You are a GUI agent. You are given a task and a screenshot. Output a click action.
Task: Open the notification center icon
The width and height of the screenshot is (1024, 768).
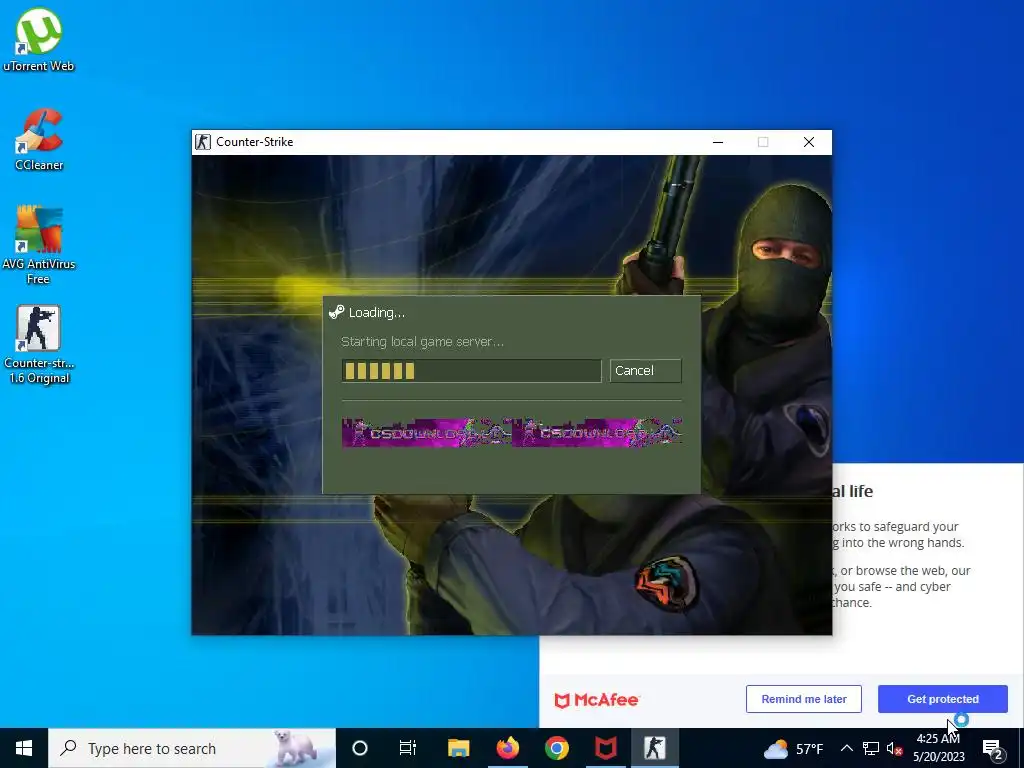[993, 748]
